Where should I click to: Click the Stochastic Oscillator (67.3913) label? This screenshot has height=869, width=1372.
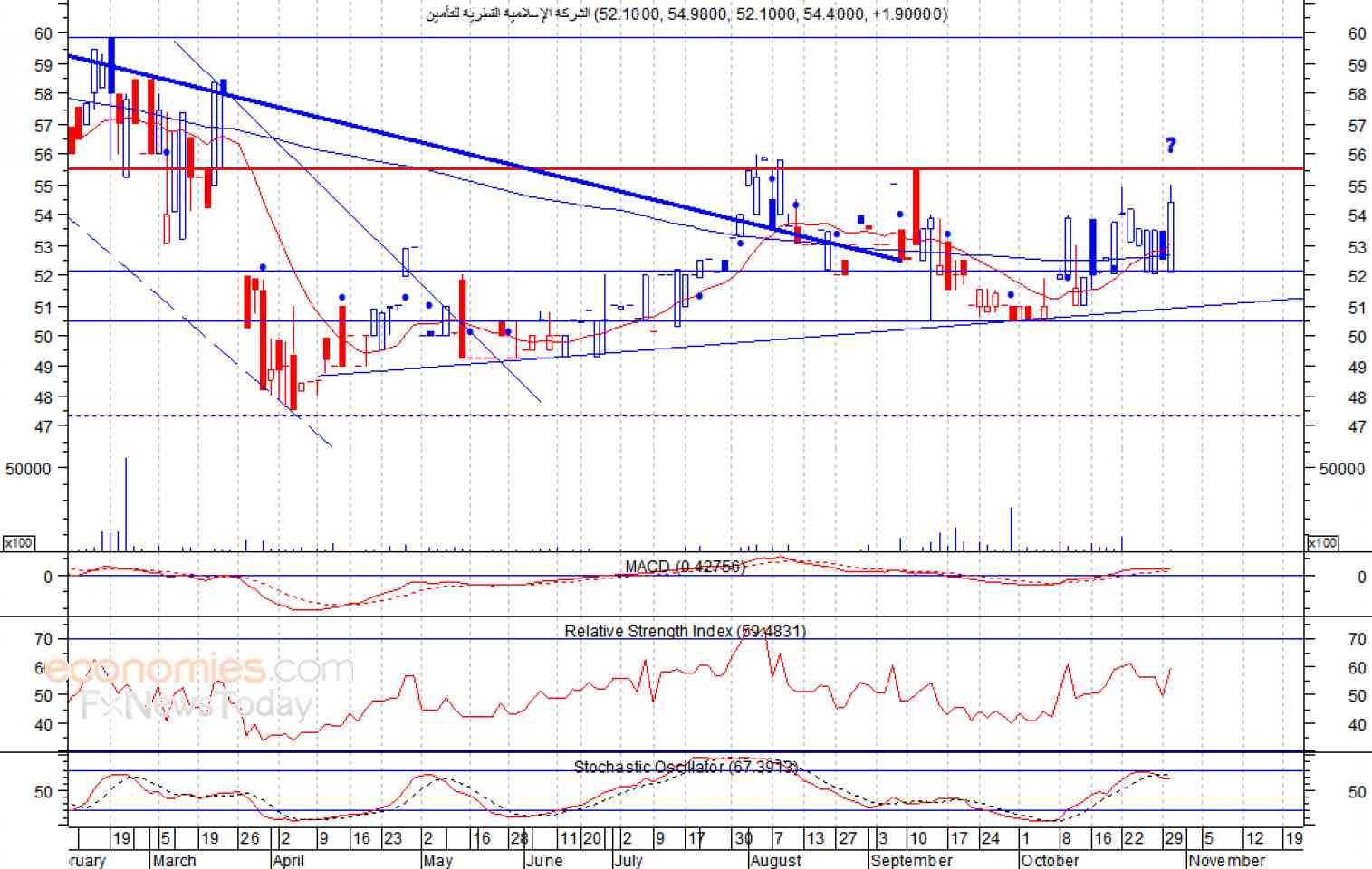(x=686, y=767)
